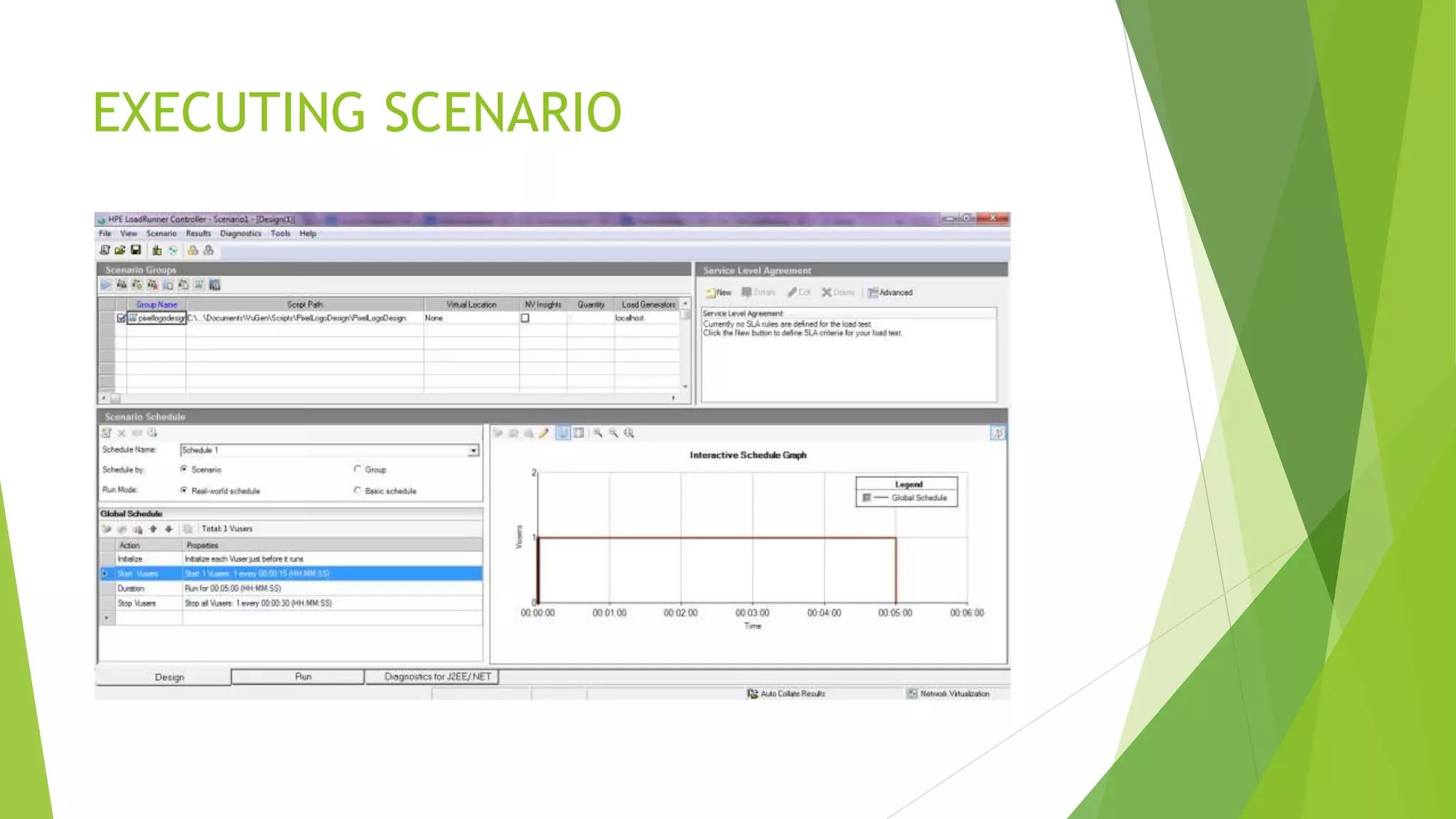
Task: Click move action down arrow in Global Schedule
Action: pyautogui.click(x=168, y=529)
